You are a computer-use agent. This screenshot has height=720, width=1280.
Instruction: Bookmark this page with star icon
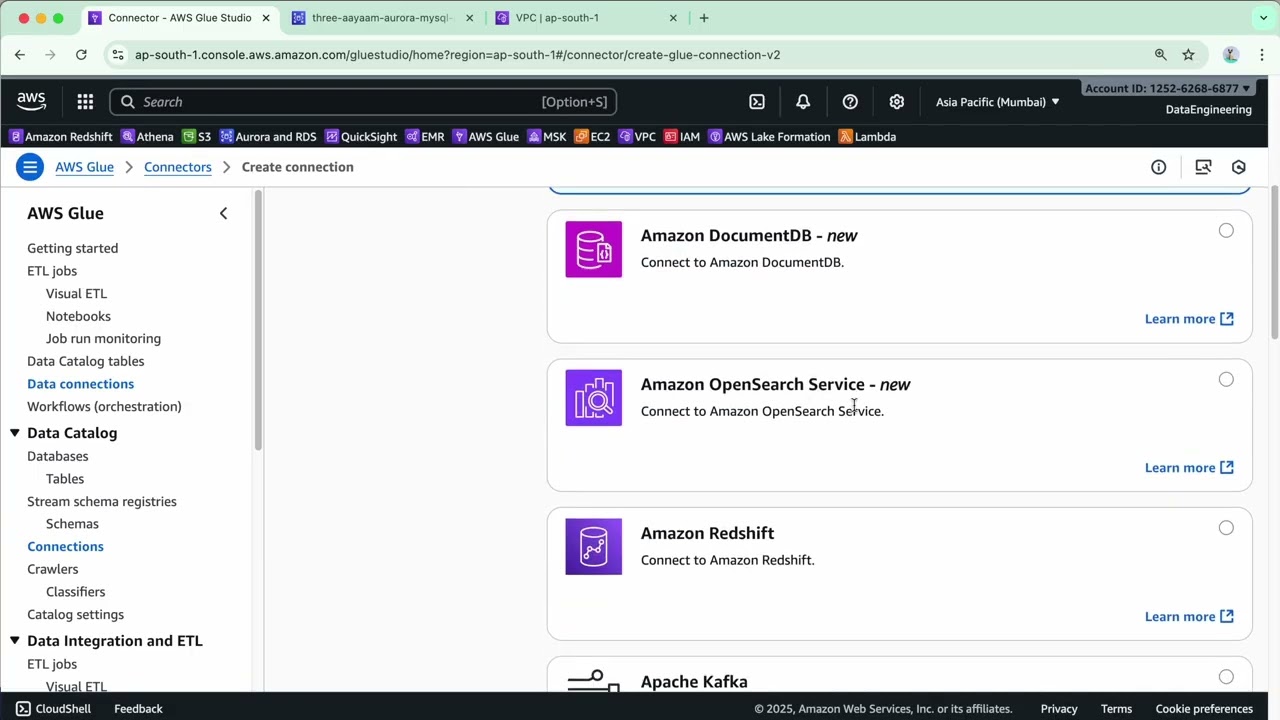pyautogui.click(x=1188, y=55)
